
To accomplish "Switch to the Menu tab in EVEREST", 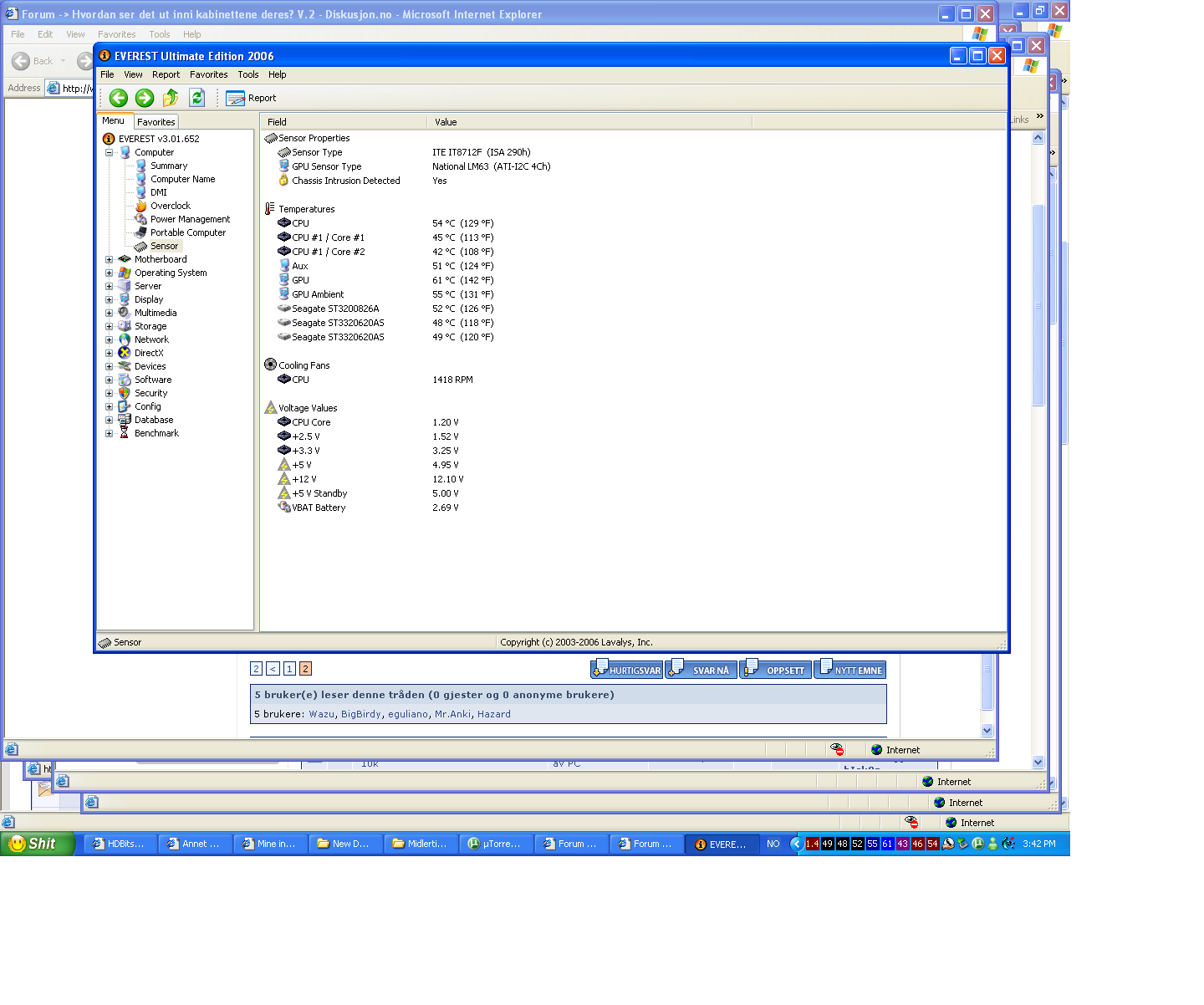I will point(114,121).
